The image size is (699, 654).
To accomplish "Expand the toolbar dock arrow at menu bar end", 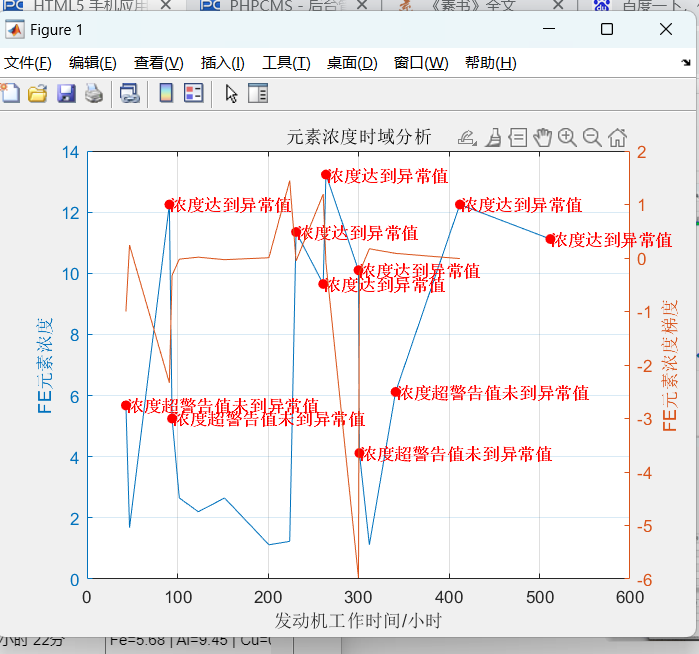I will pos(686,62).
